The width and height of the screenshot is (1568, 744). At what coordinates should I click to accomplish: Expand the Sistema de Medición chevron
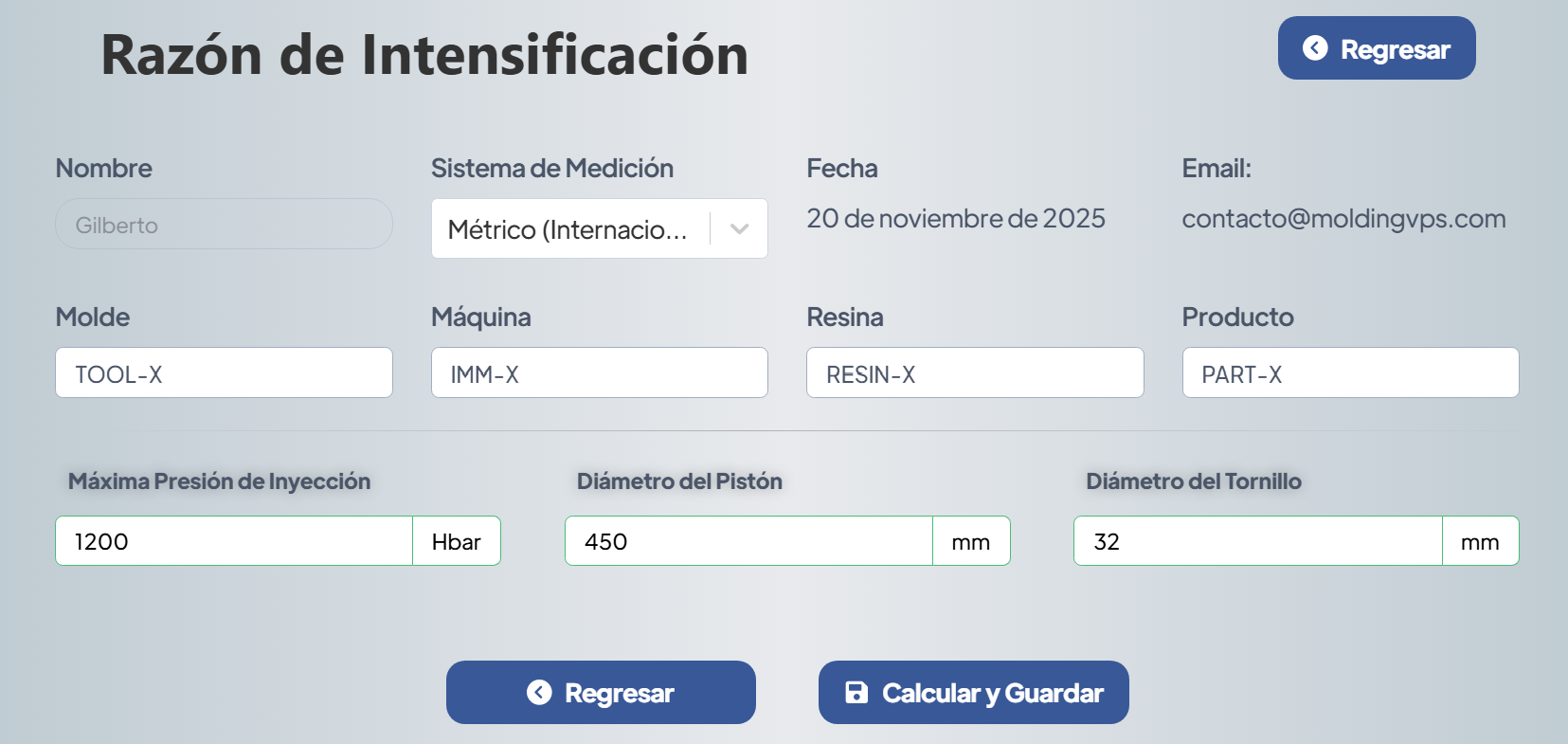click(x=740, y=228)
